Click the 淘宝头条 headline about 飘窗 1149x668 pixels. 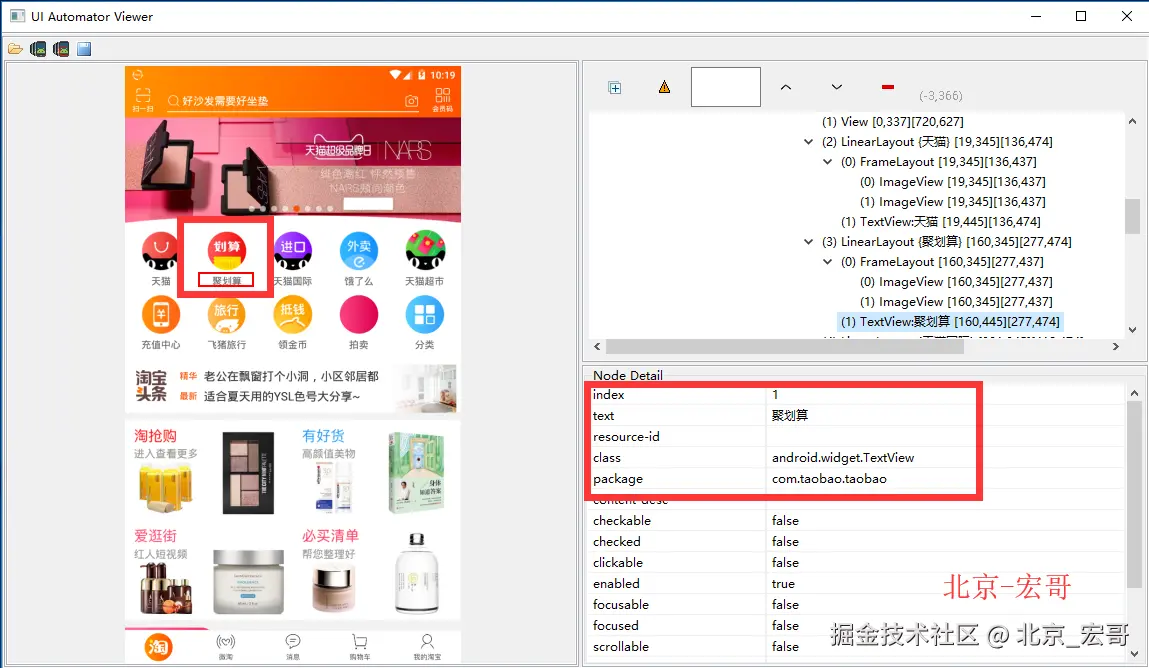[291, 376]
